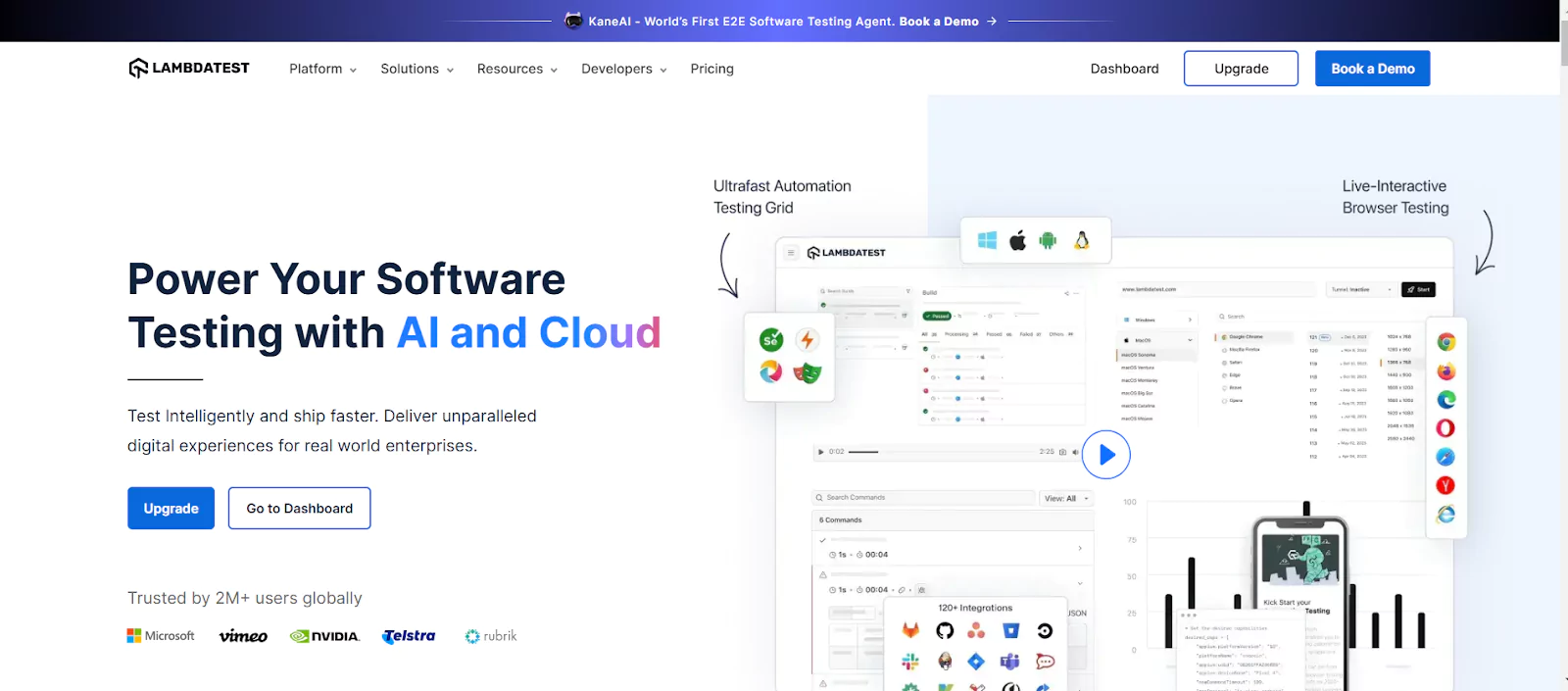Viewport: 1568px width, 691px height.
Task: Click the Internet Explorer browser icon
Action: coord(1445,515)
